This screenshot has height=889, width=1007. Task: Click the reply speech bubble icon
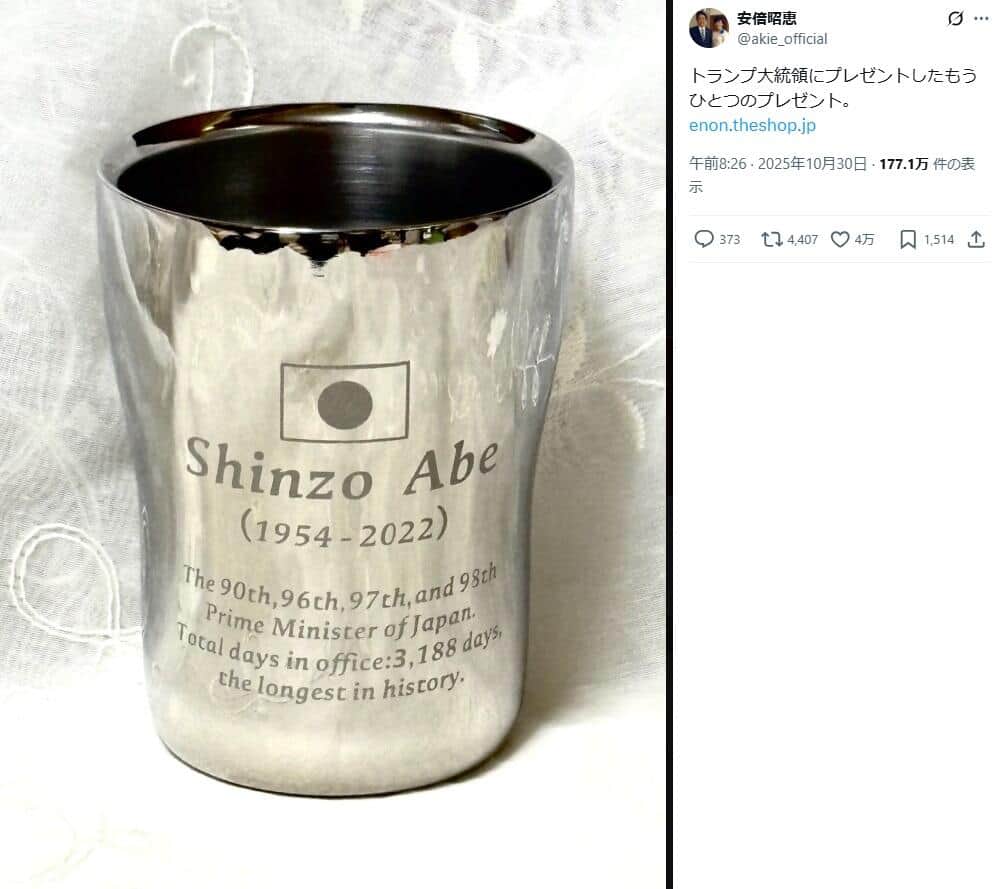pyautogui.click(x=704, y=240)
